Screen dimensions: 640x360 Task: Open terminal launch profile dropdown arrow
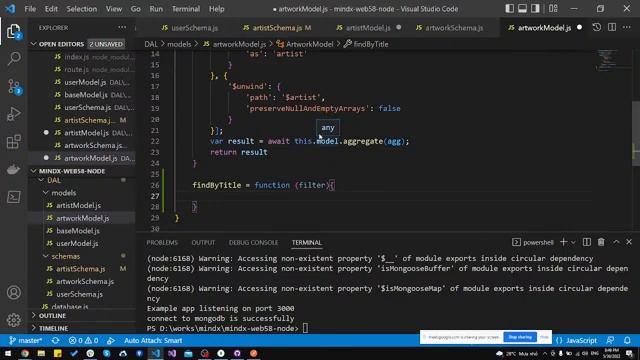click(x=573, y=242)
